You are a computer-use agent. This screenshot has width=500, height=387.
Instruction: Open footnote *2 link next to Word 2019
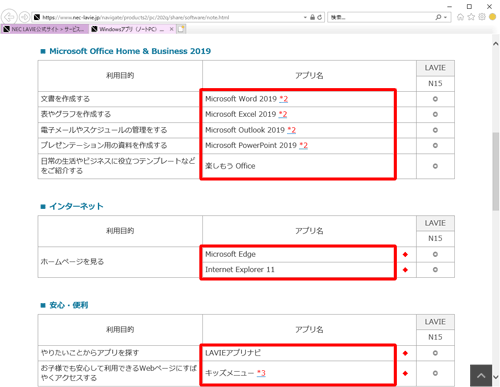[284, 99]
